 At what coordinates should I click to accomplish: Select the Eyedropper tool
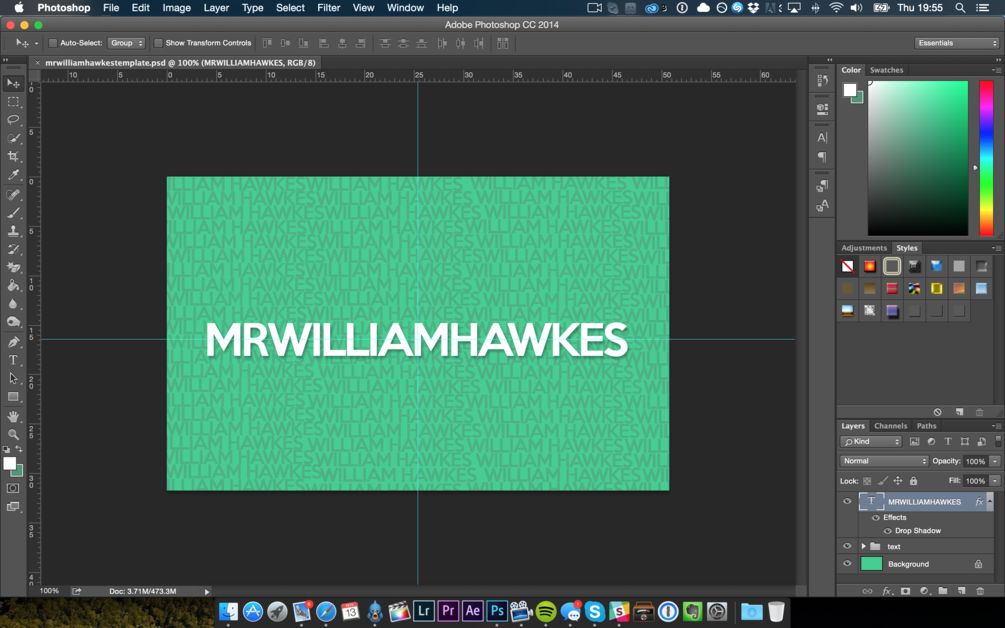click(13, 174)
